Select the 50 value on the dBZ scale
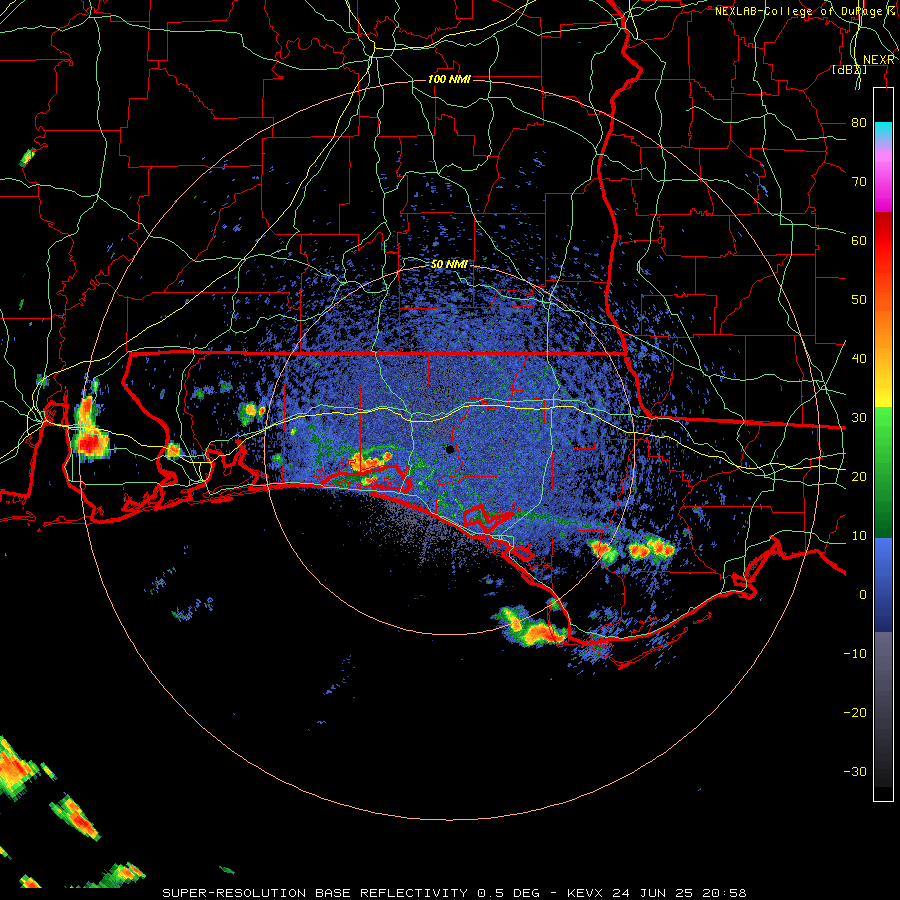This screenshot has width=900, height=900. 859,300
